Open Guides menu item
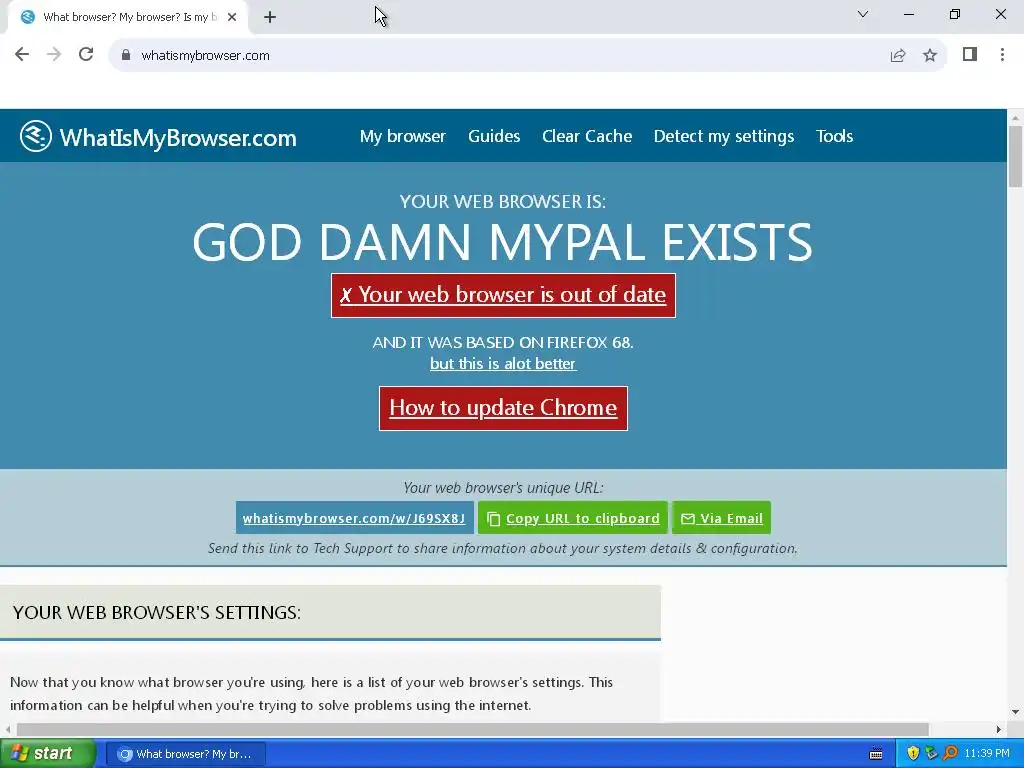This screenshot has width=1024, height=768. [x=494, y=136]
